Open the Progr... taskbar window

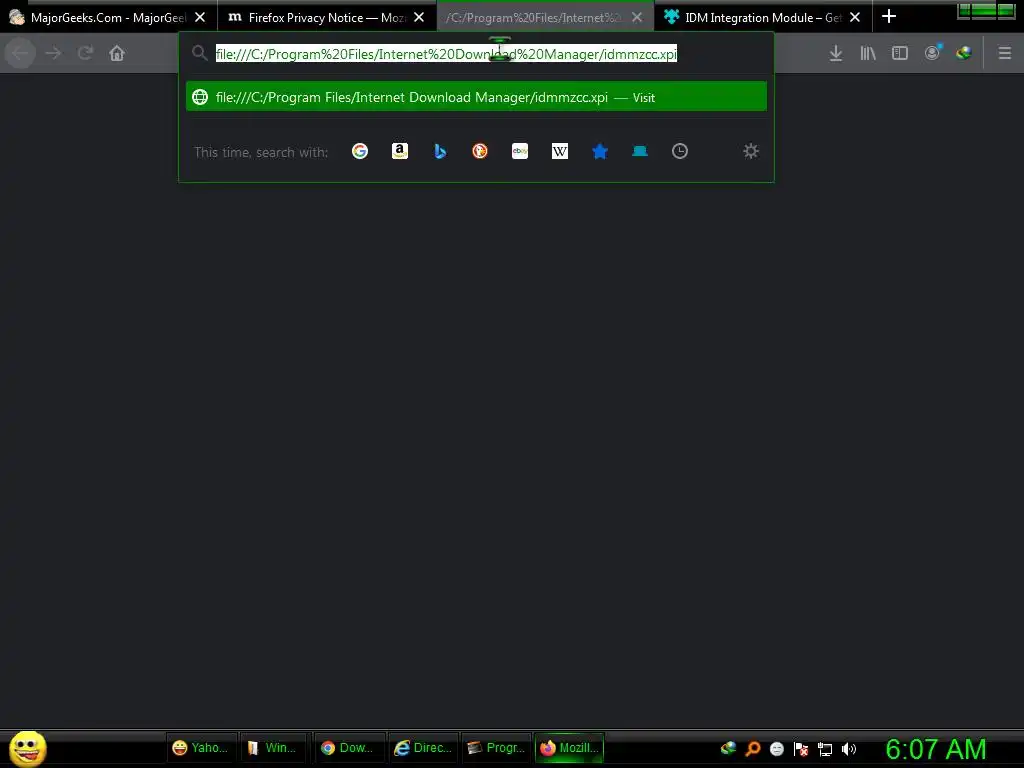tap(498, 748)
